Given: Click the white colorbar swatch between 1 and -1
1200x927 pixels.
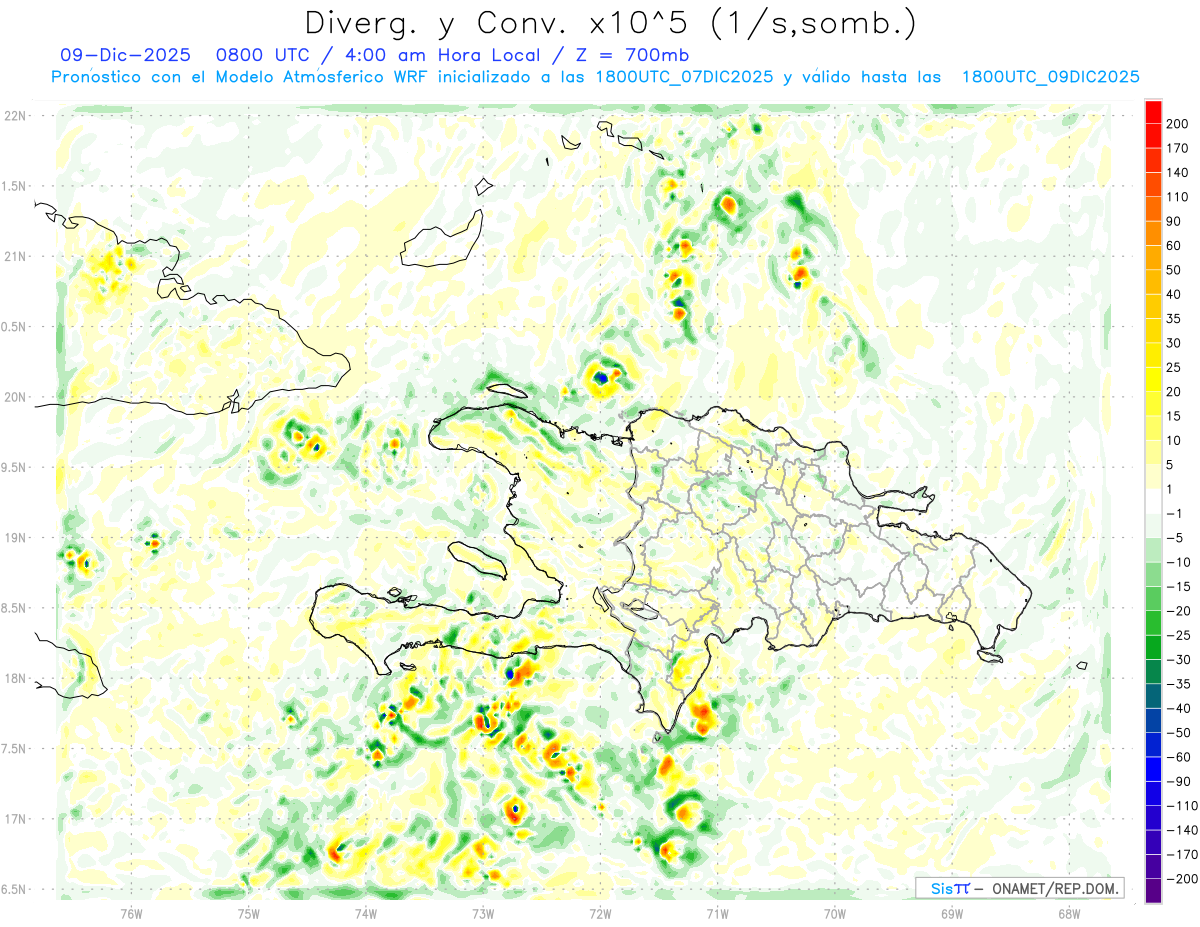Looking at the screenshot, I should [1154, 501].
